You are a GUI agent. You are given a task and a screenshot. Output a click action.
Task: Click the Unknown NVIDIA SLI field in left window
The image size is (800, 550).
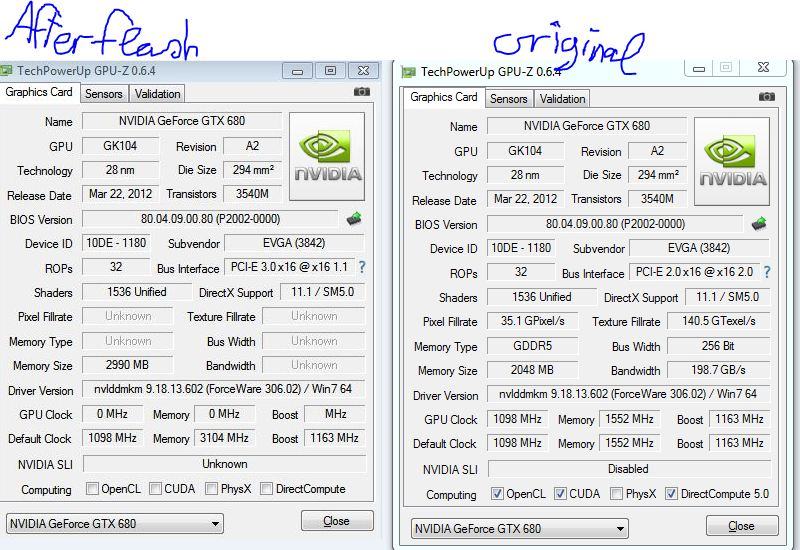pyautogui.click(x=224, y=464)
